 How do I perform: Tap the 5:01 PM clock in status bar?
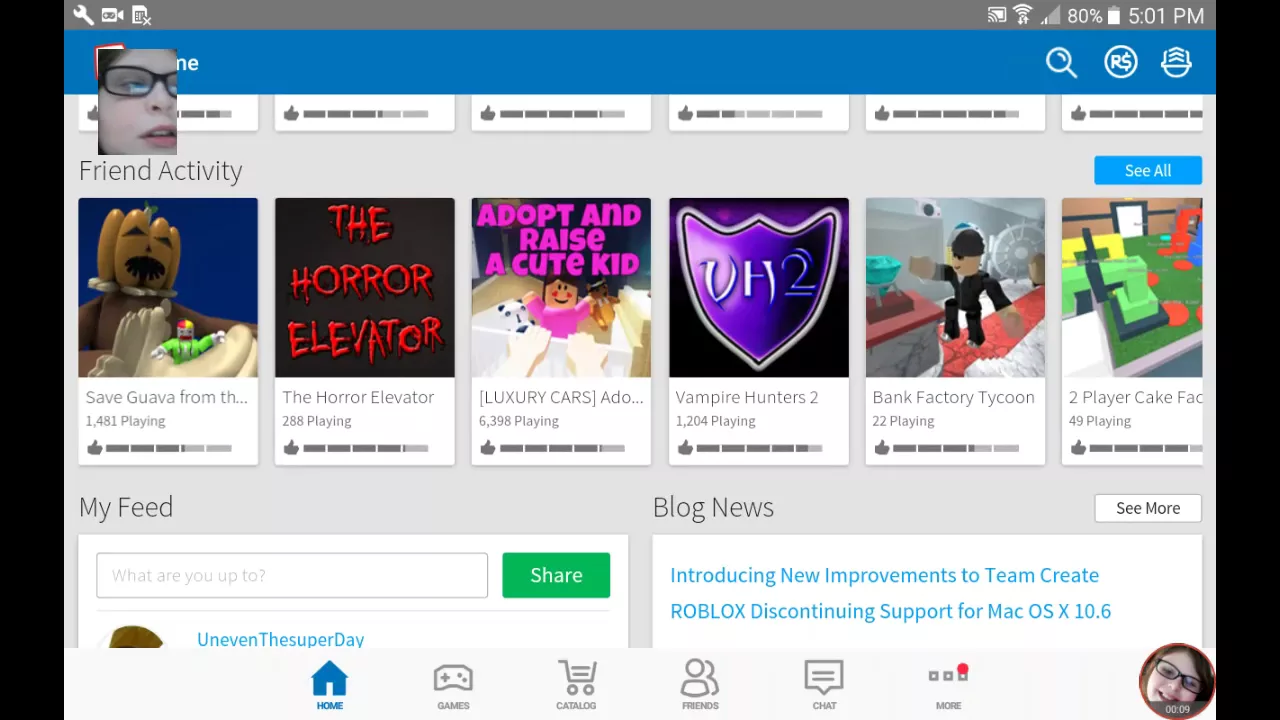1166,16
